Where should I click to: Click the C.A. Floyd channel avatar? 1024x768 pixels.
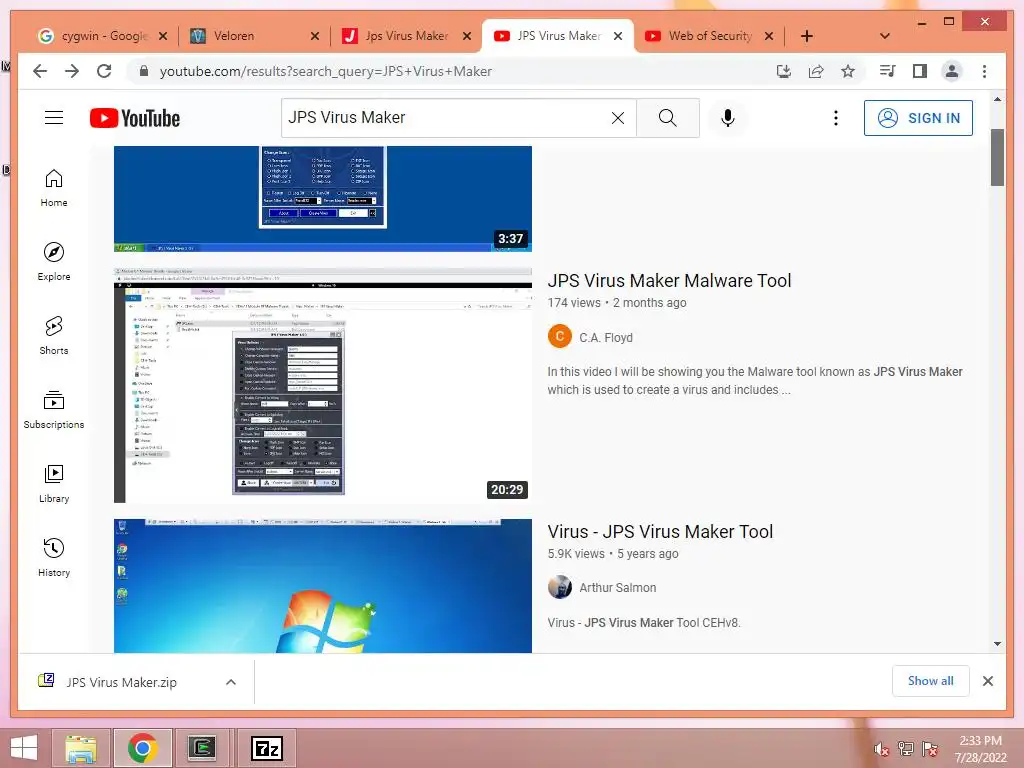[560, 337]
